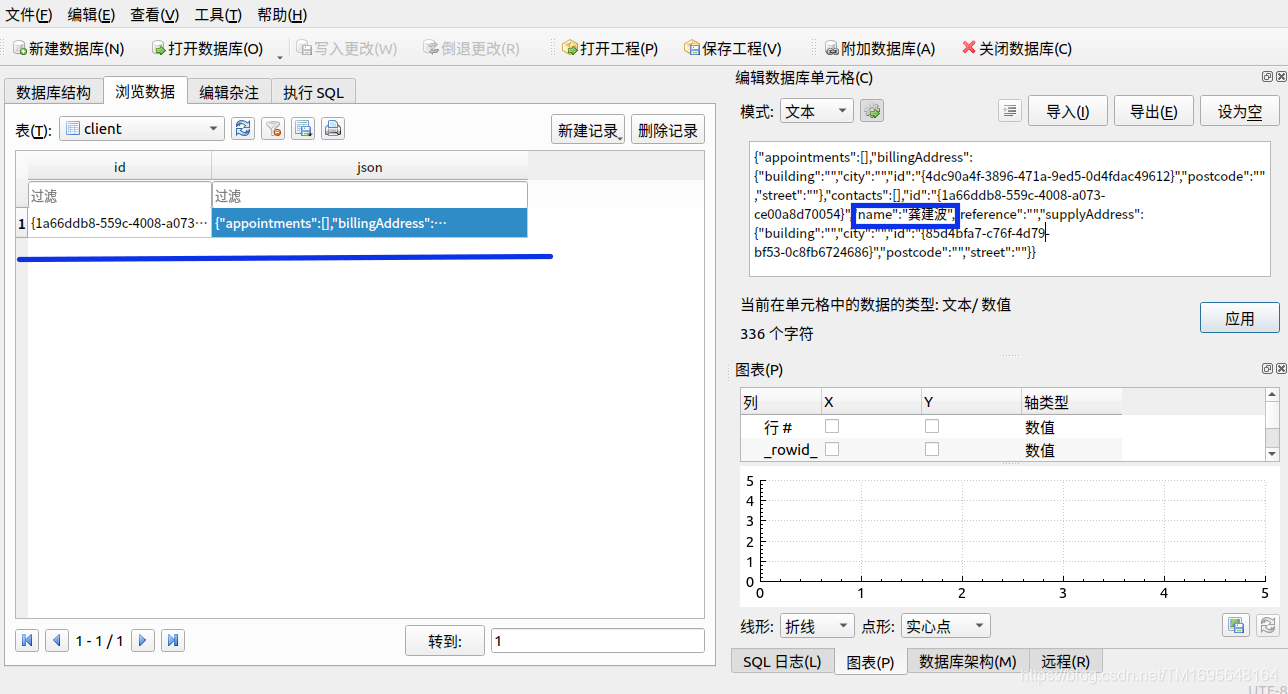Open the Help (帮助) menu
Viewport: 1288px width, 694px height.
(281, 15)
